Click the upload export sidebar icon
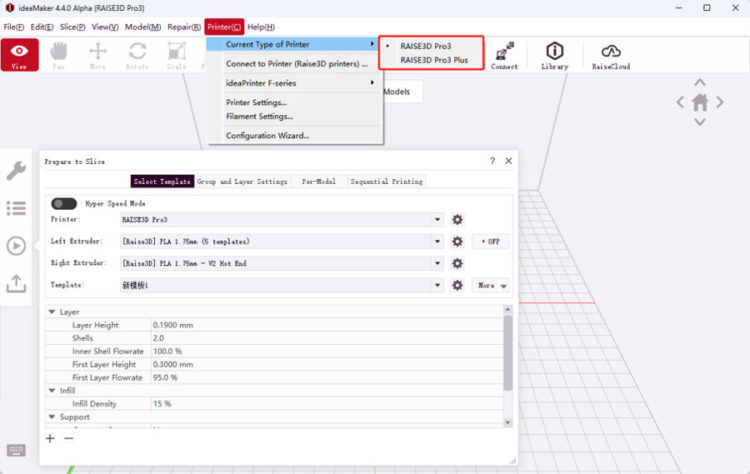The image size is (750, 474). pos(16,284)
